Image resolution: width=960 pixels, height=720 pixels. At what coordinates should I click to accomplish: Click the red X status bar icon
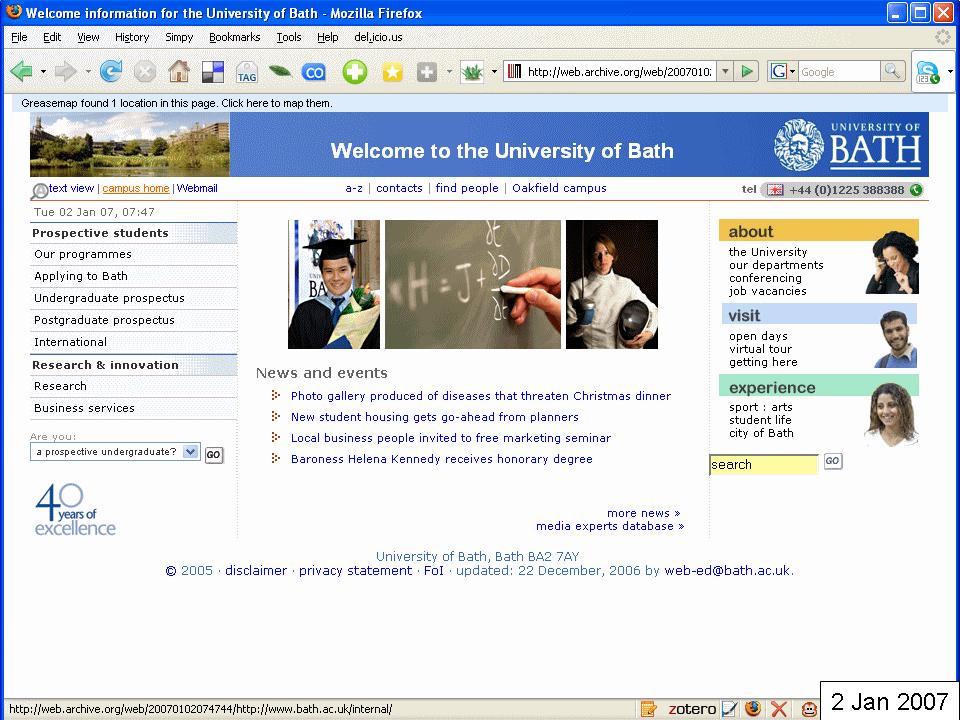(779, 709)
